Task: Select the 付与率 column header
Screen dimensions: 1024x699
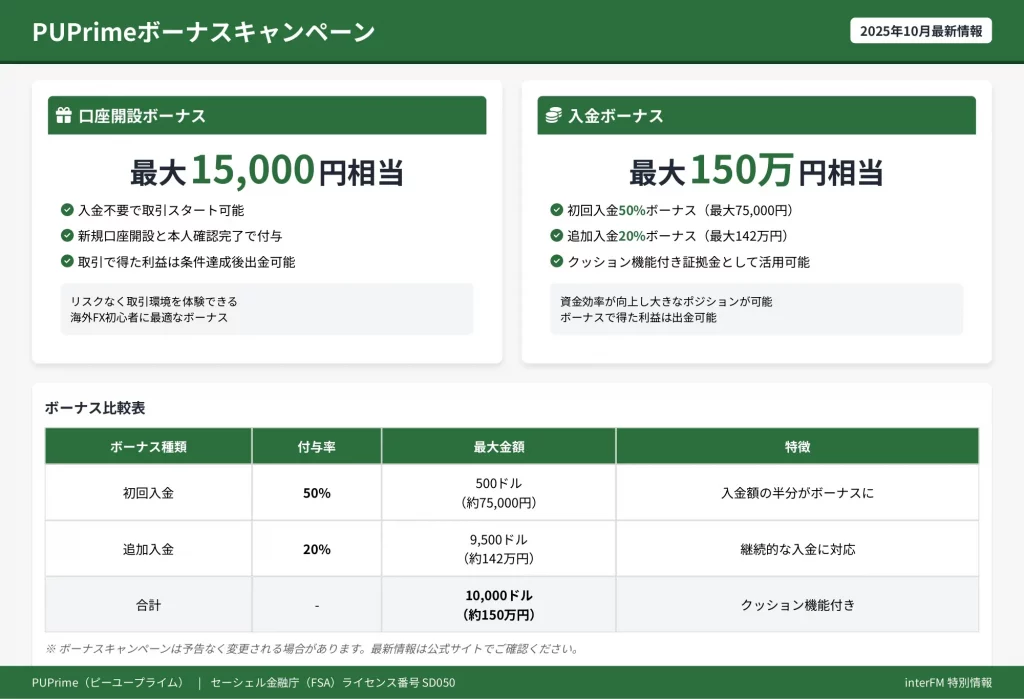Action: [x=316, y=447]
